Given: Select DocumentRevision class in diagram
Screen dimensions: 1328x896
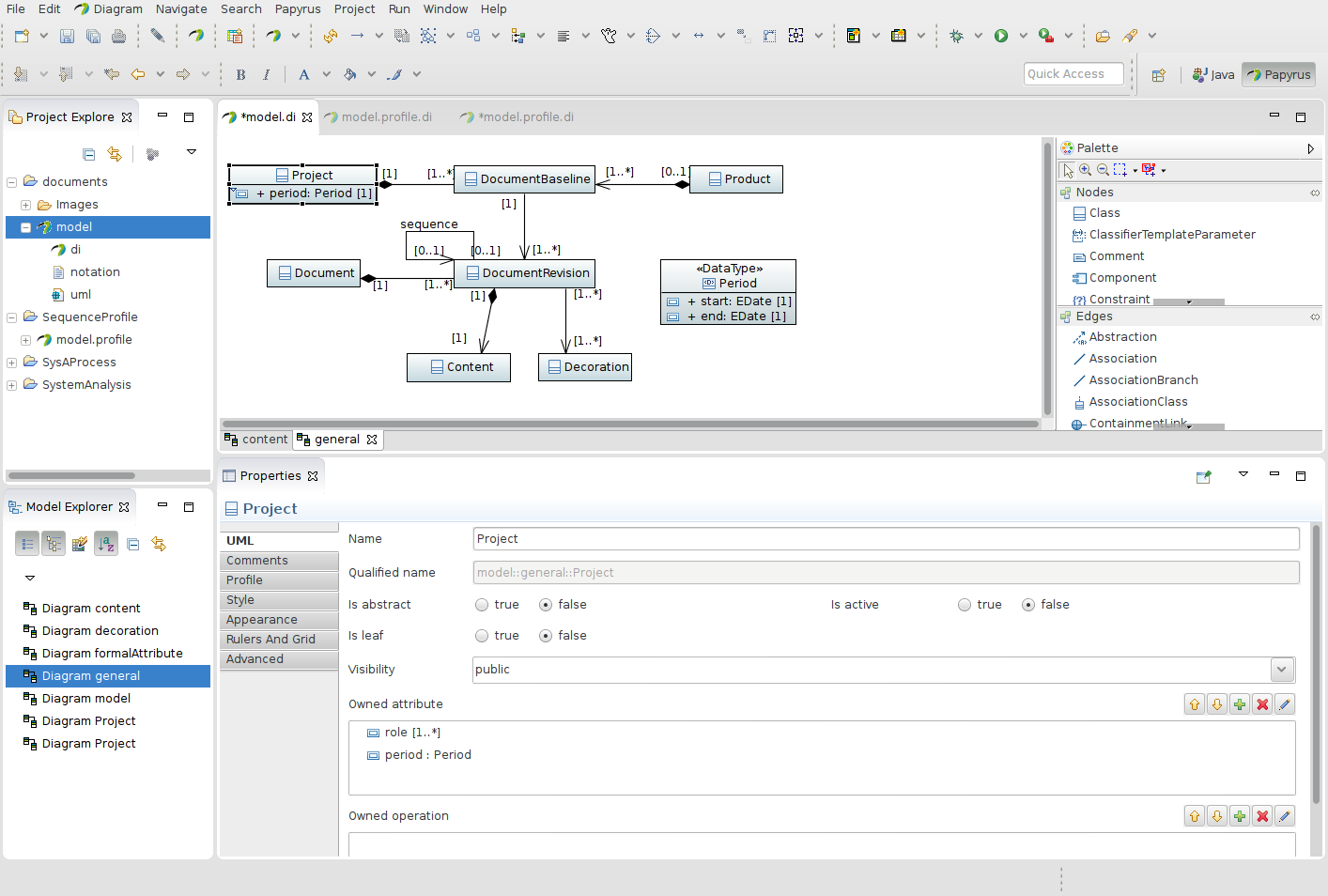Looking at the screenshot, I should pos(525,273).
